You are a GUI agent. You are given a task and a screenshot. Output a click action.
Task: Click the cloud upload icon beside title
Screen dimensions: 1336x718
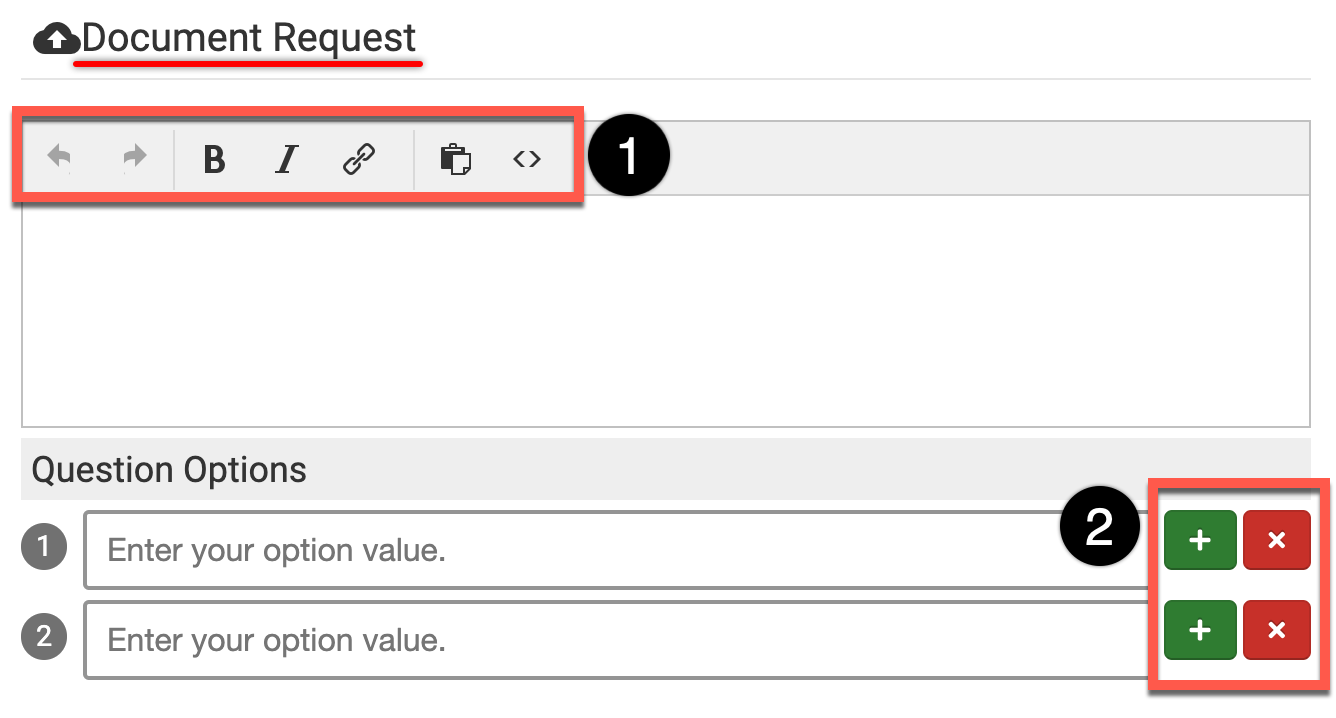pyautogui.click(x=57, y=40)
